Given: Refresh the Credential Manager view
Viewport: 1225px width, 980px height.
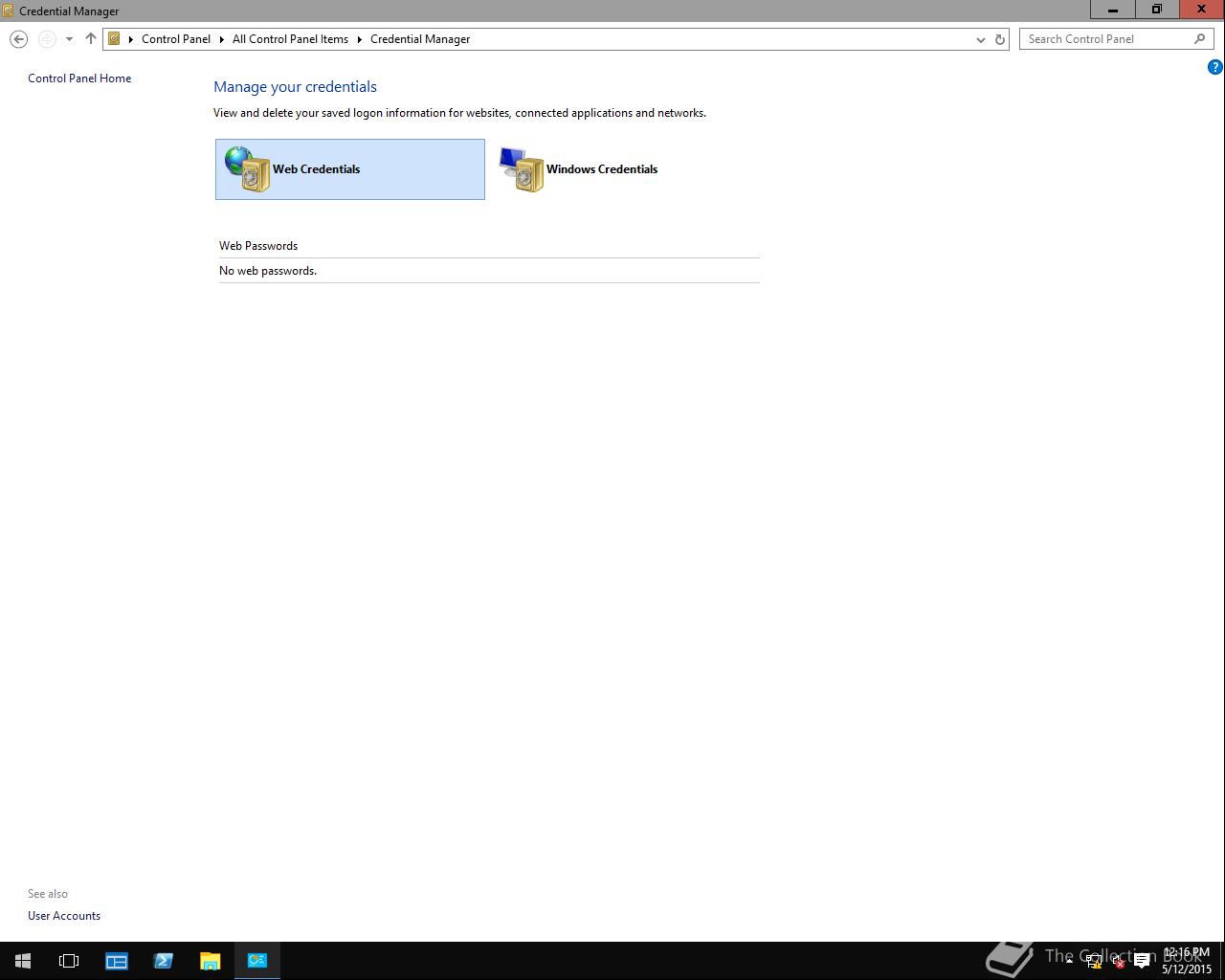Looking at the screenshot, I should pyautogui.click(x=1000, y=39).
